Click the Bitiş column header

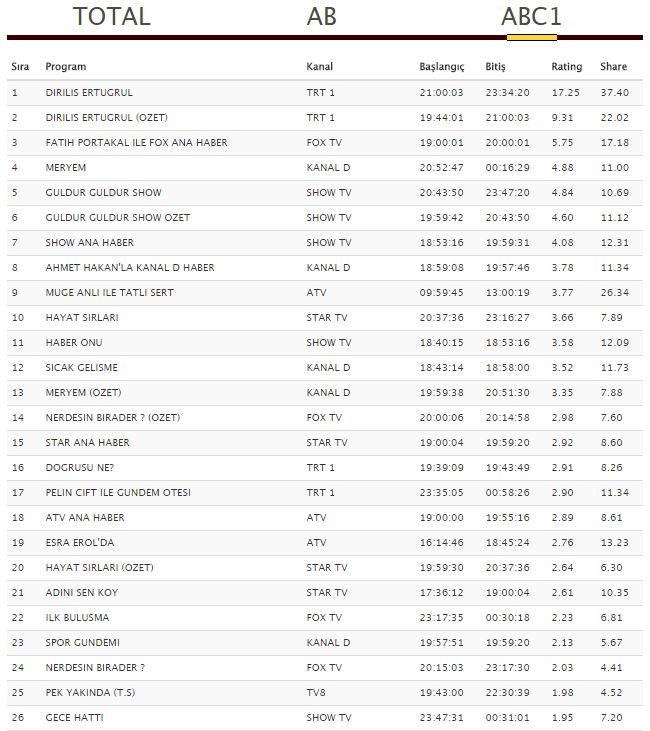coord(496,67)
